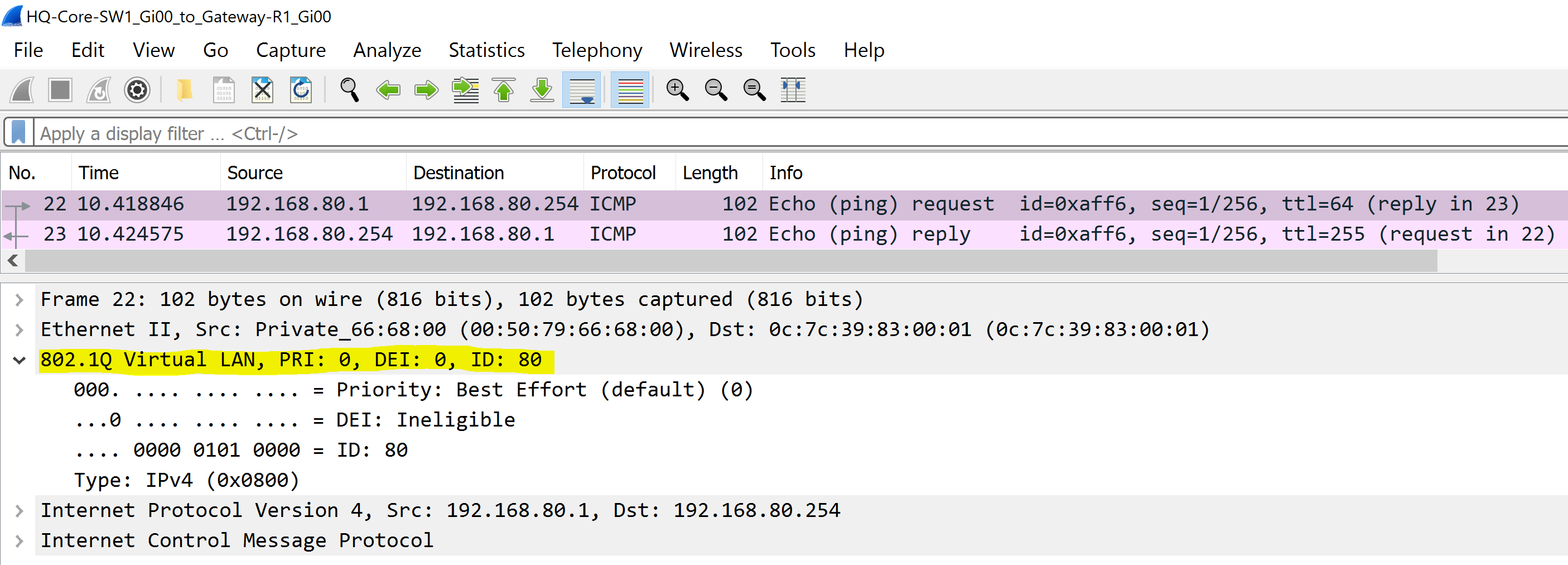Sort packets by the No. column
The width and height of the screenshot is (1568, 565).
tap(36, 173)
